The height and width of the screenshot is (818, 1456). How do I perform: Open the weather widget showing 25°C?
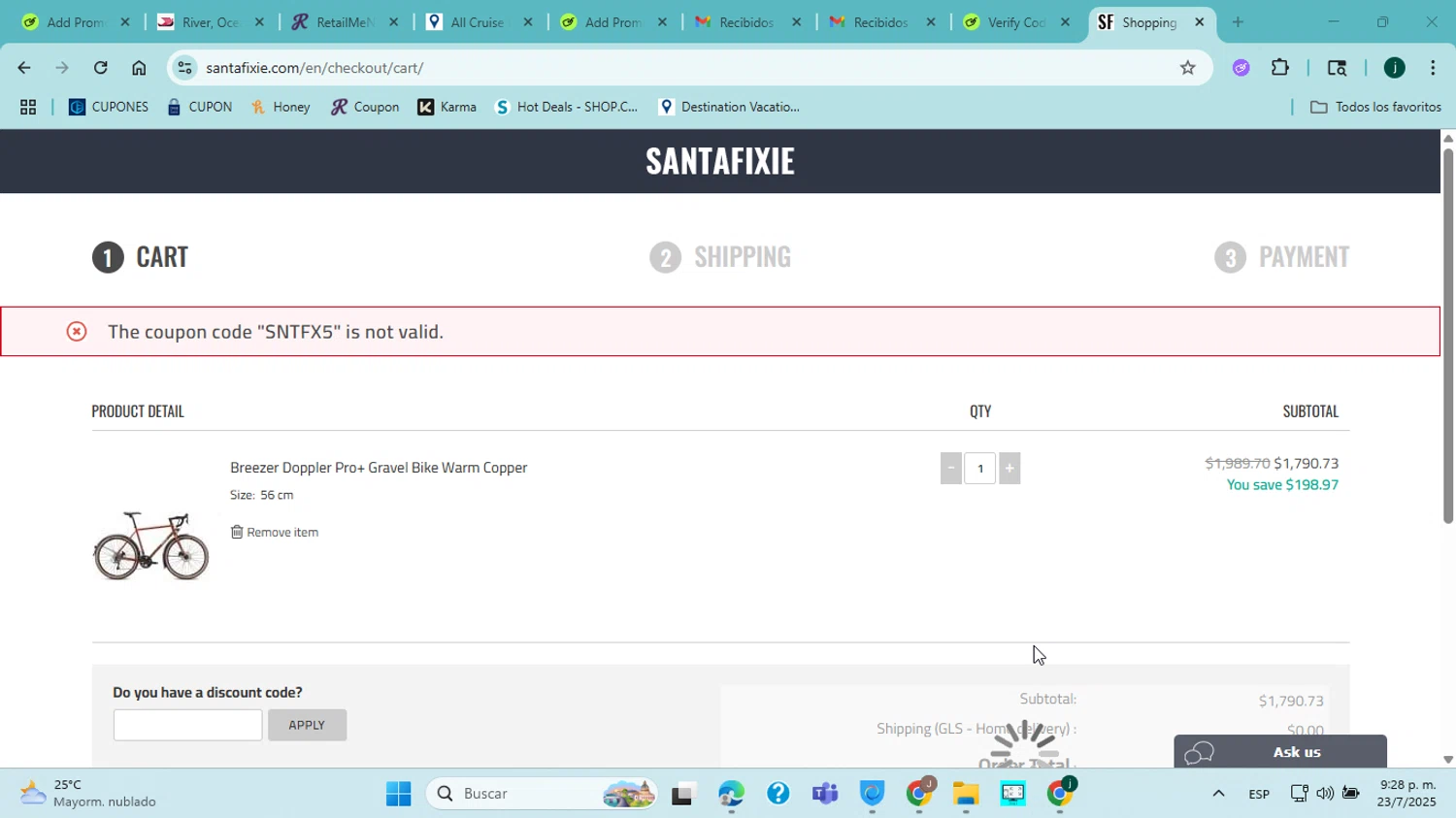(x=87, y=794)
